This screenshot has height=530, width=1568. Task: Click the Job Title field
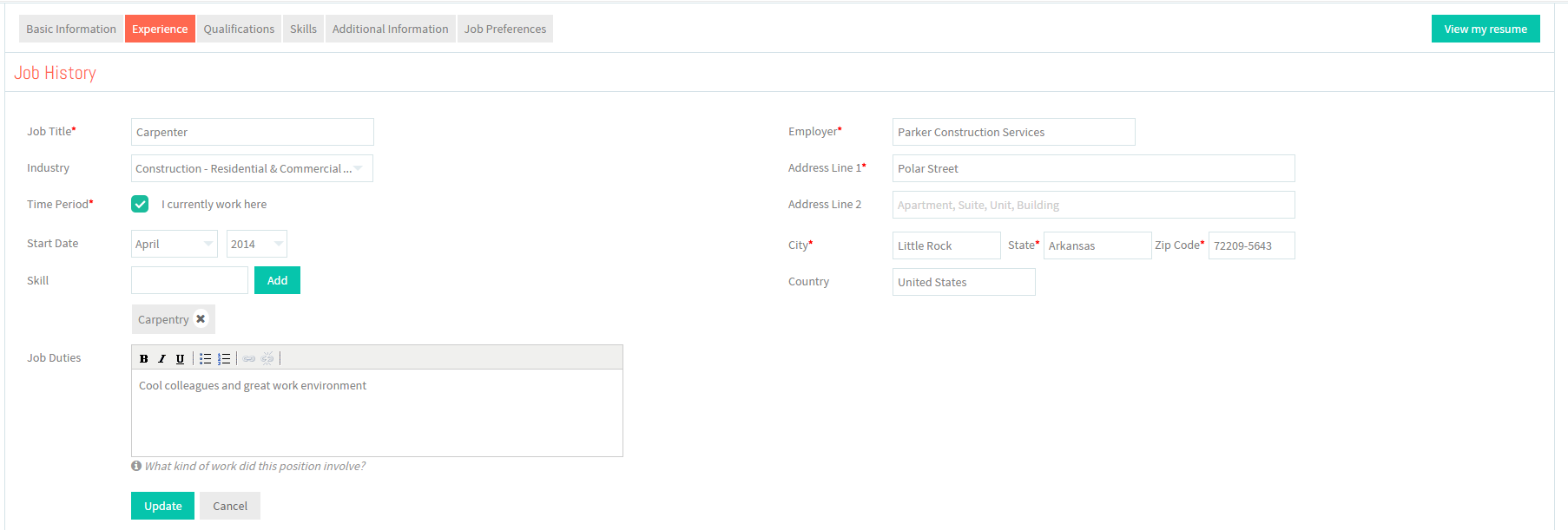(x=253, y=132)
